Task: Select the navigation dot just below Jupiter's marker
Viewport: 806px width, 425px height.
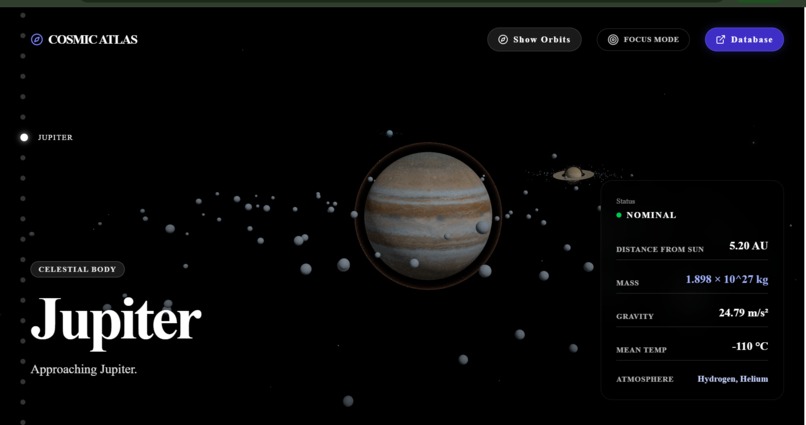Action: 23,158
